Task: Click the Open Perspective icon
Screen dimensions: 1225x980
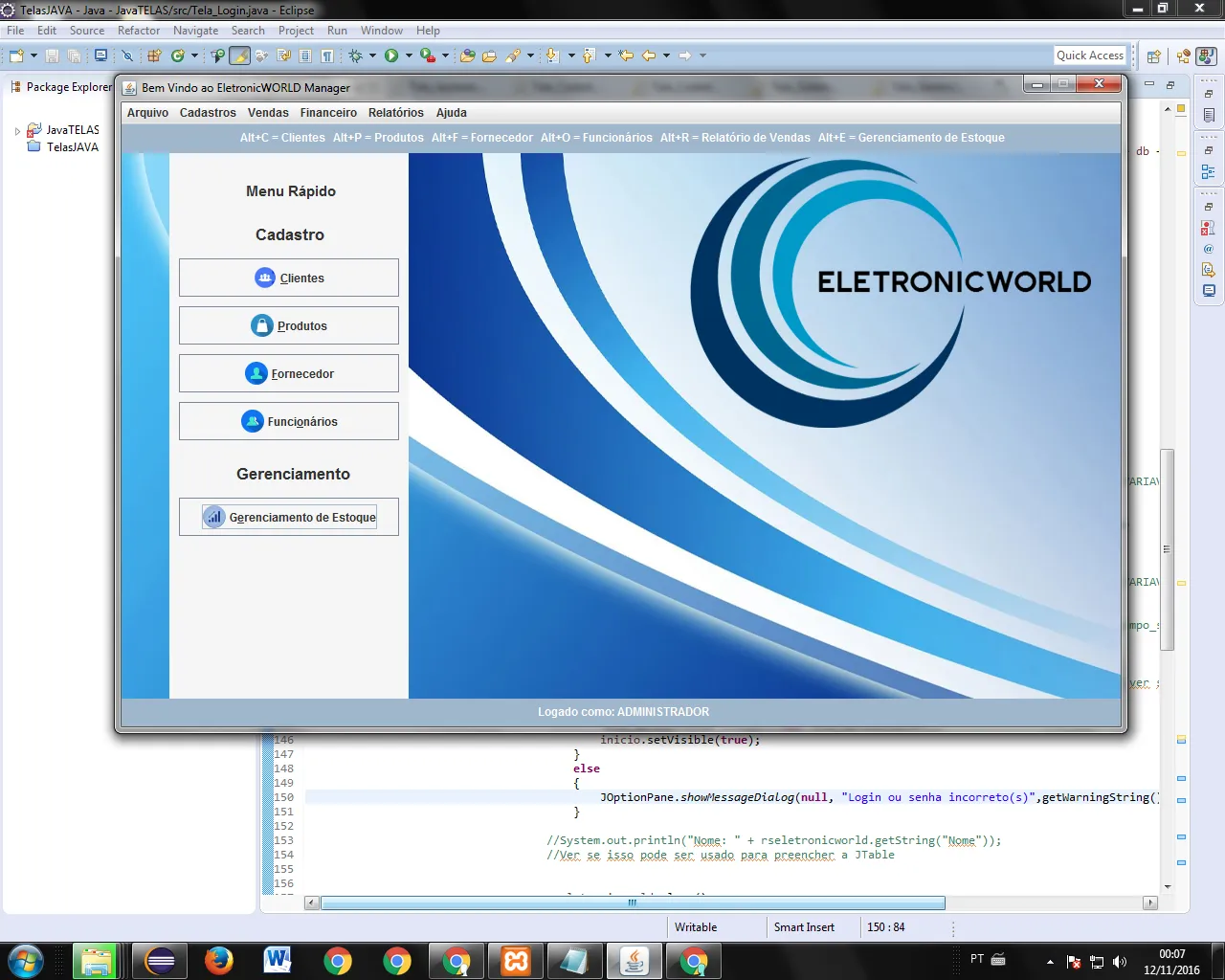Action: tap(1154, 56)
